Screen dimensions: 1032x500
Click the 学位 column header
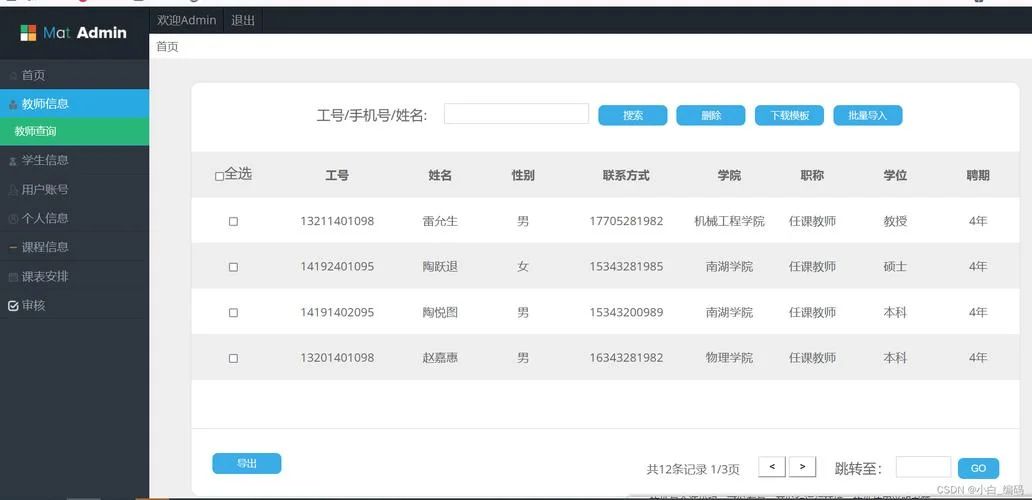(895, 176)
